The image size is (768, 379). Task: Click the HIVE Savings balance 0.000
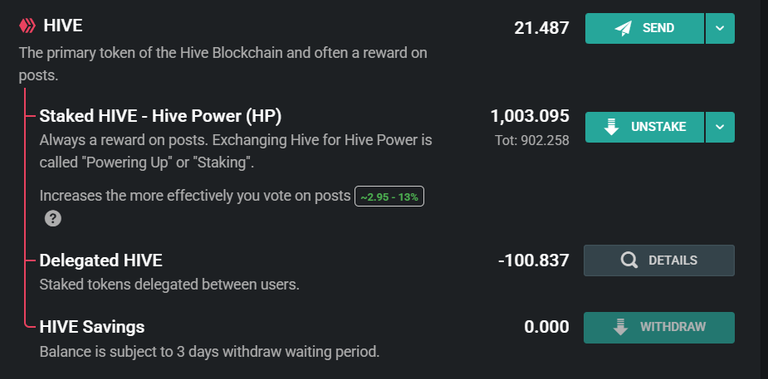(x=547, y=327)
